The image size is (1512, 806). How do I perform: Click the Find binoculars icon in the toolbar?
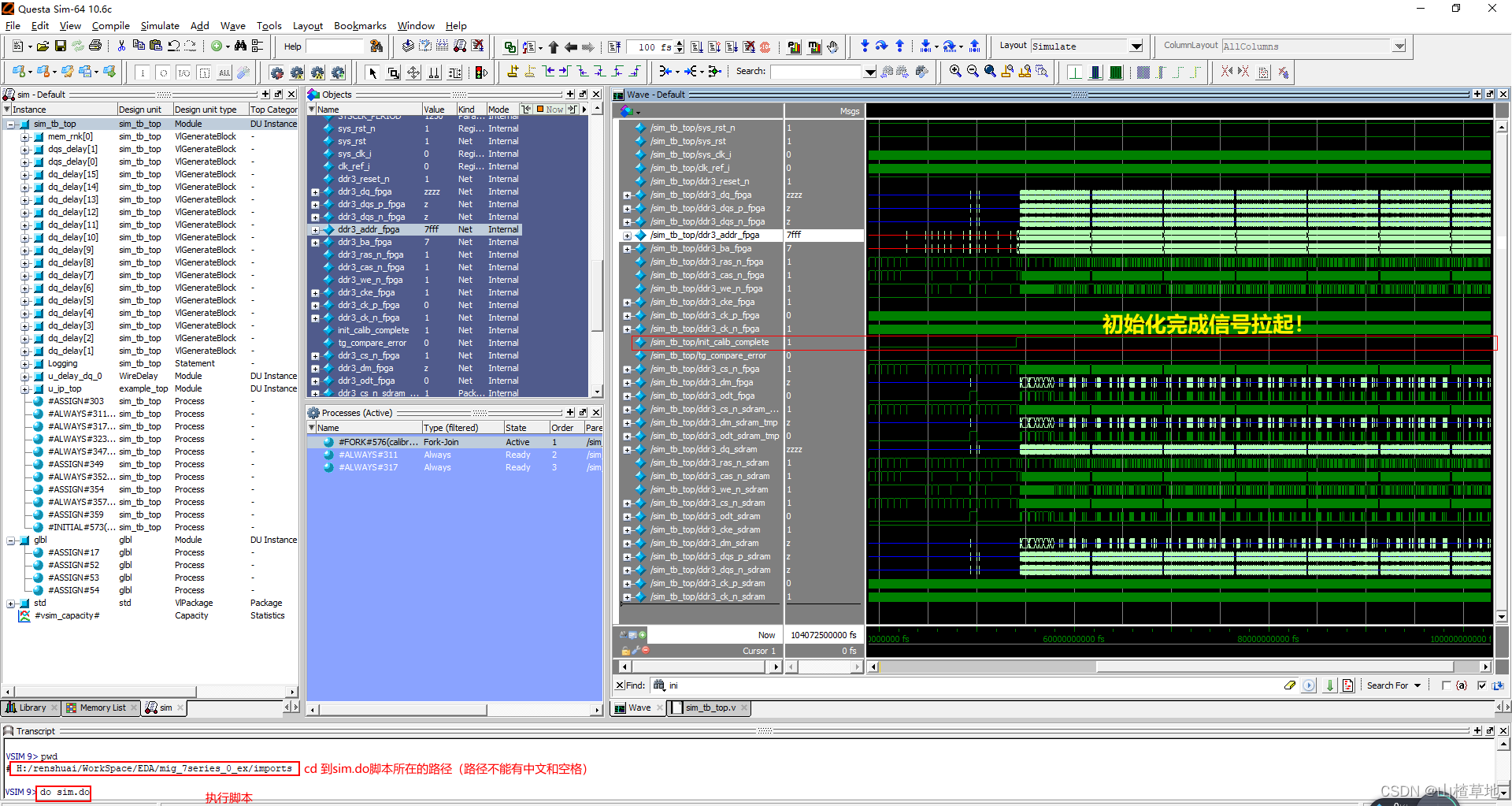[x=240, y=46]
